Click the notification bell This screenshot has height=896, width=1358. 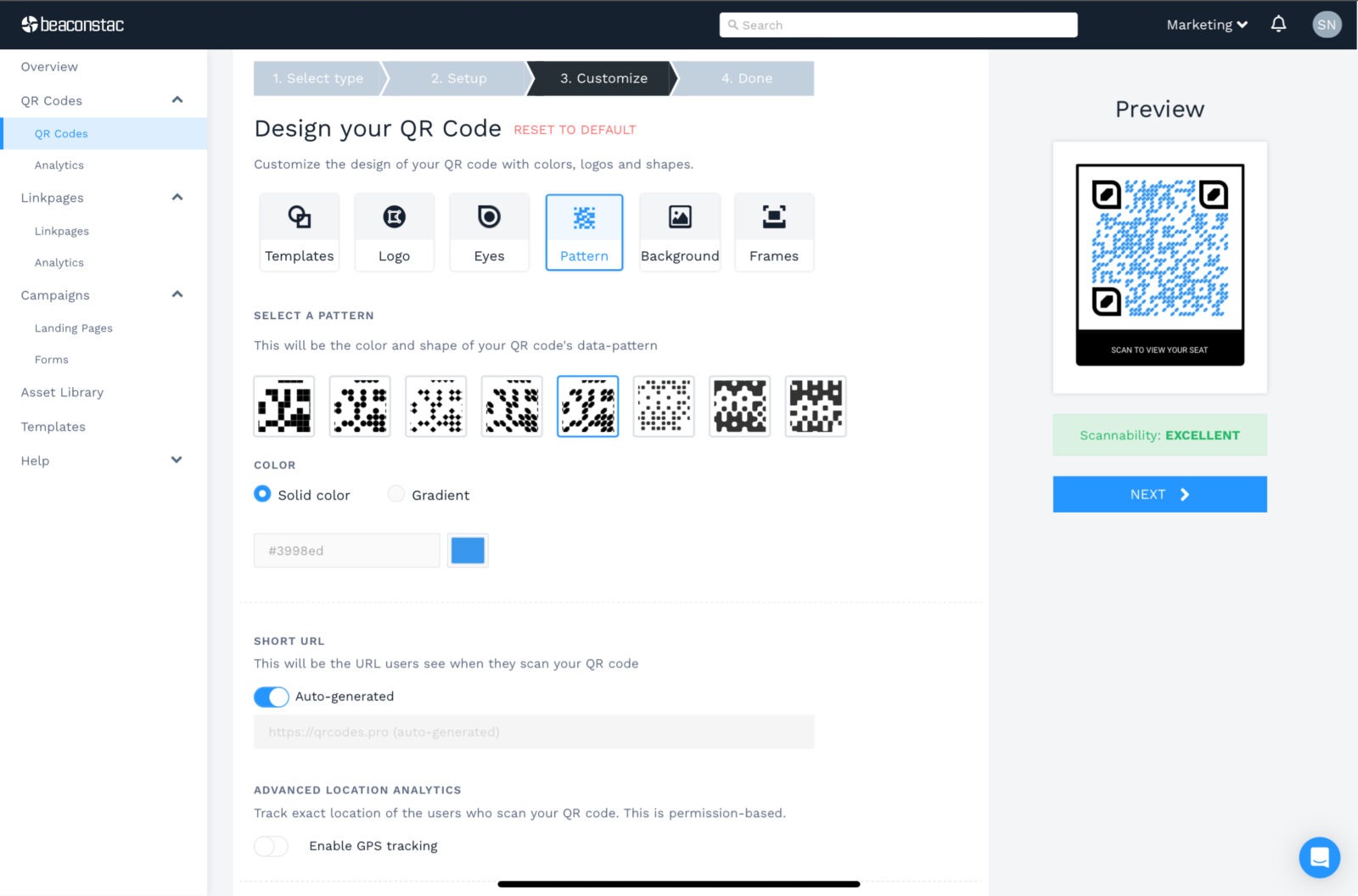[1278, 25]
